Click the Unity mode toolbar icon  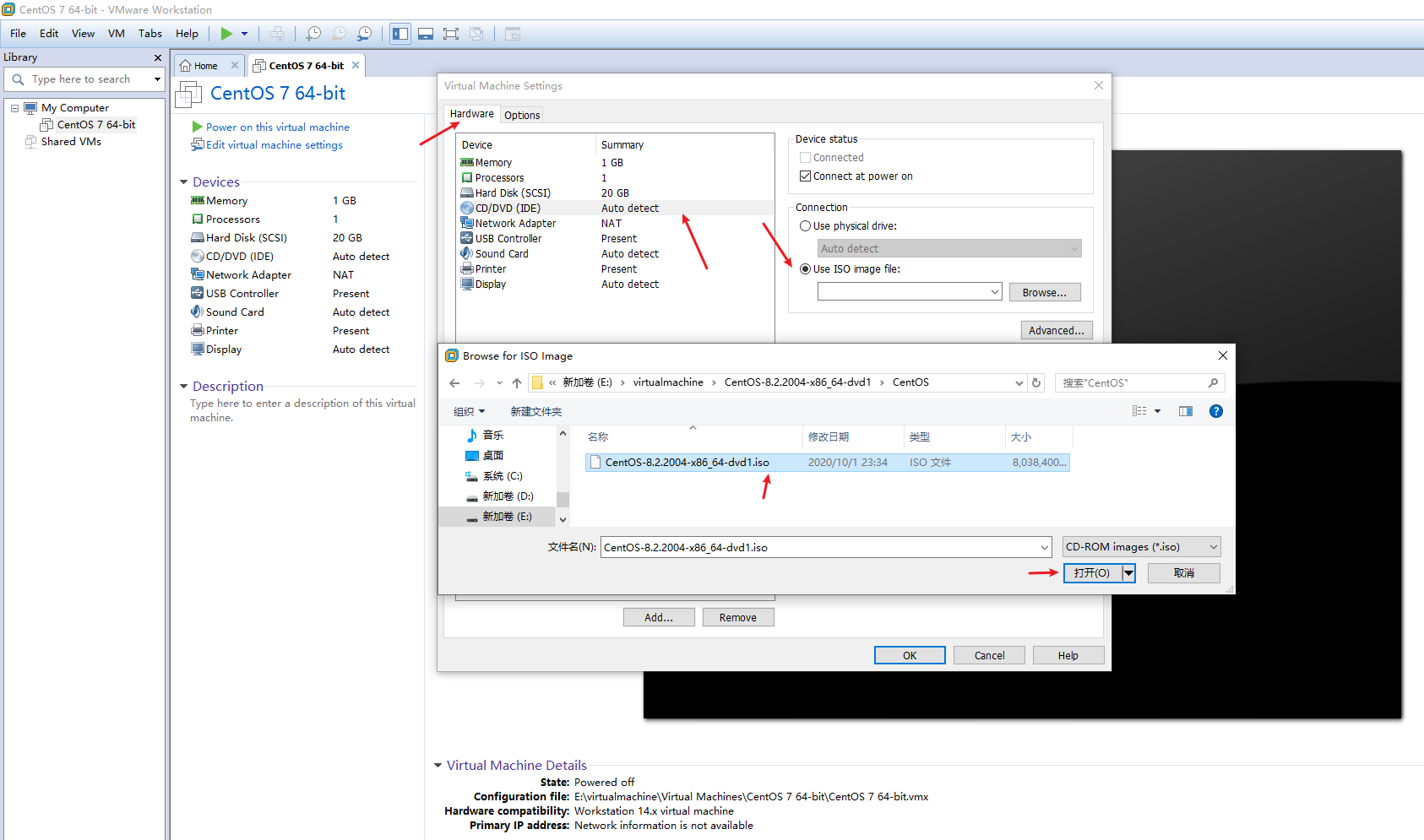click(x=476, y=34)
